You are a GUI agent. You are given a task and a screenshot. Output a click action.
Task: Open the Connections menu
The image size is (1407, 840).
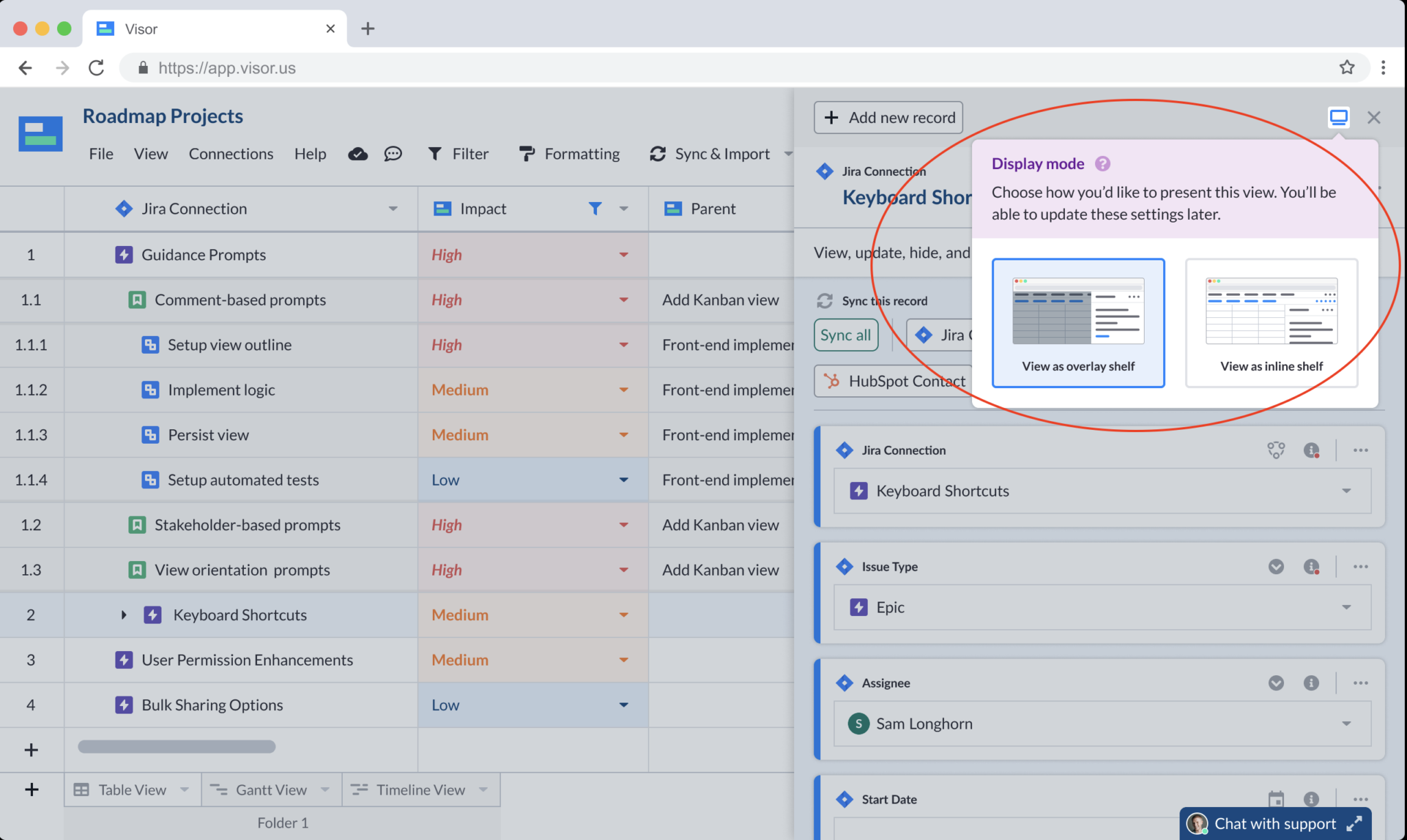[231, 154]
